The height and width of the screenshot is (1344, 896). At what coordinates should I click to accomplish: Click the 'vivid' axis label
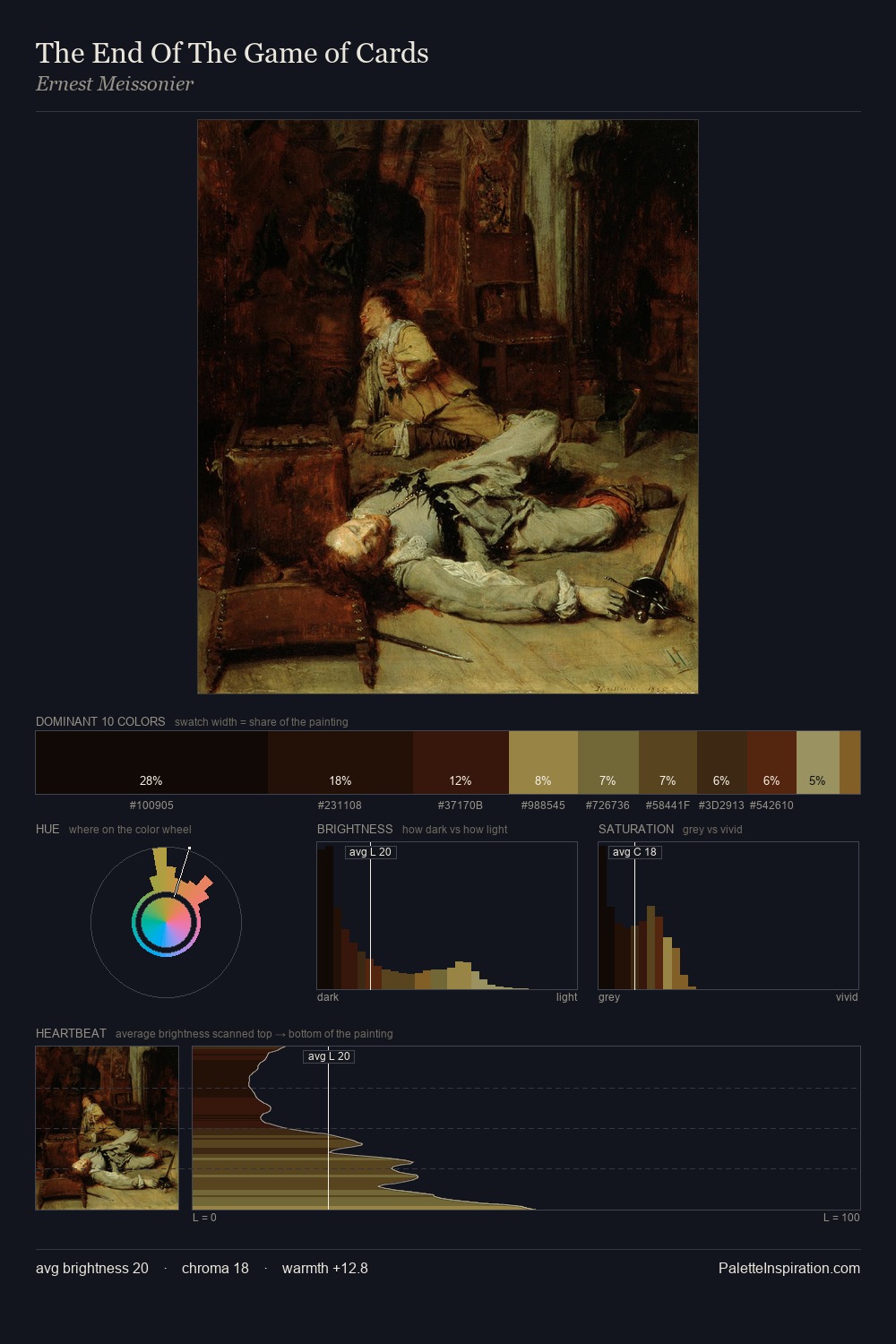847,997
